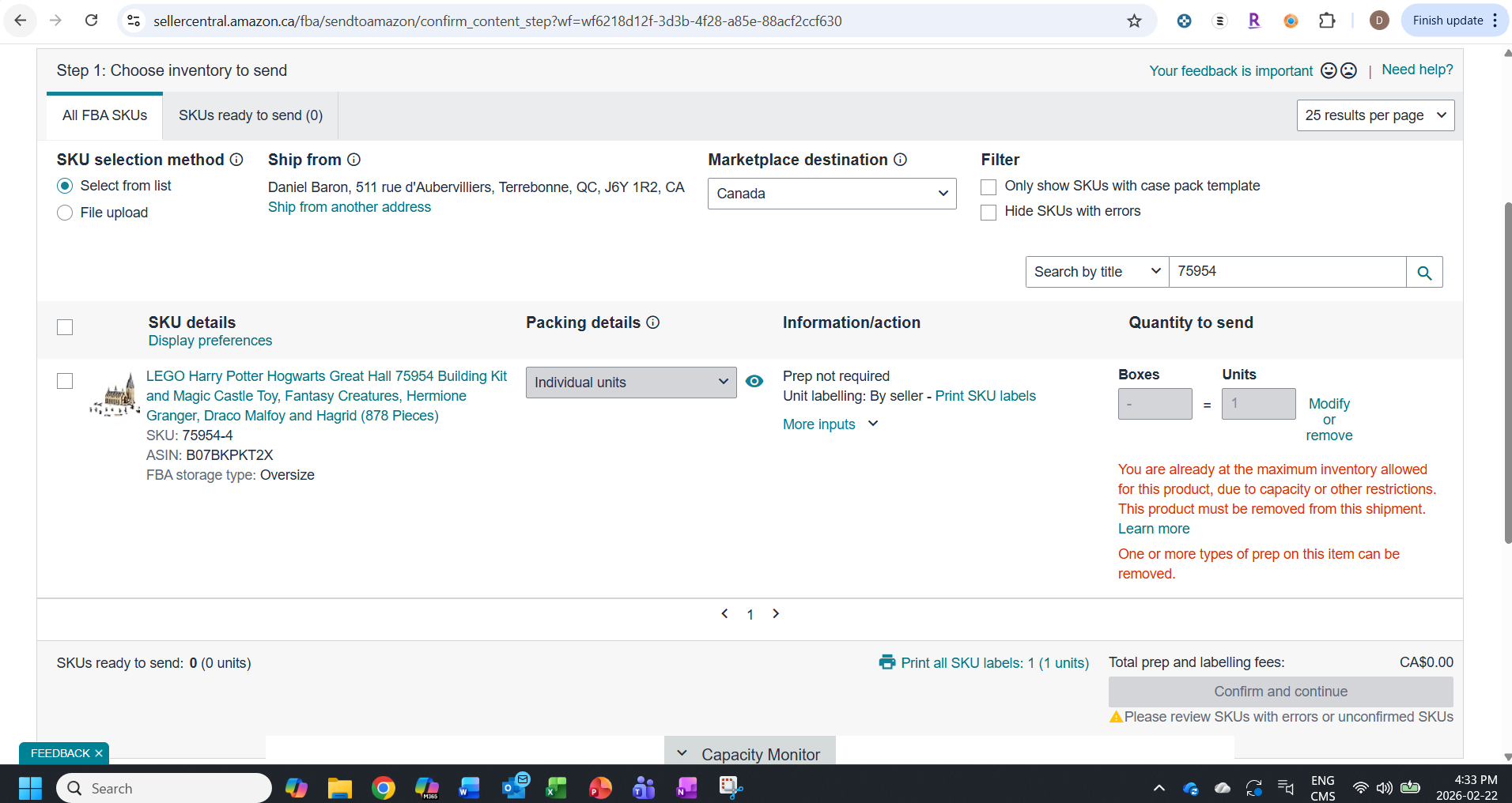Select the 'File upload' radio option
1512x803 pixels.
pos(65,213)
